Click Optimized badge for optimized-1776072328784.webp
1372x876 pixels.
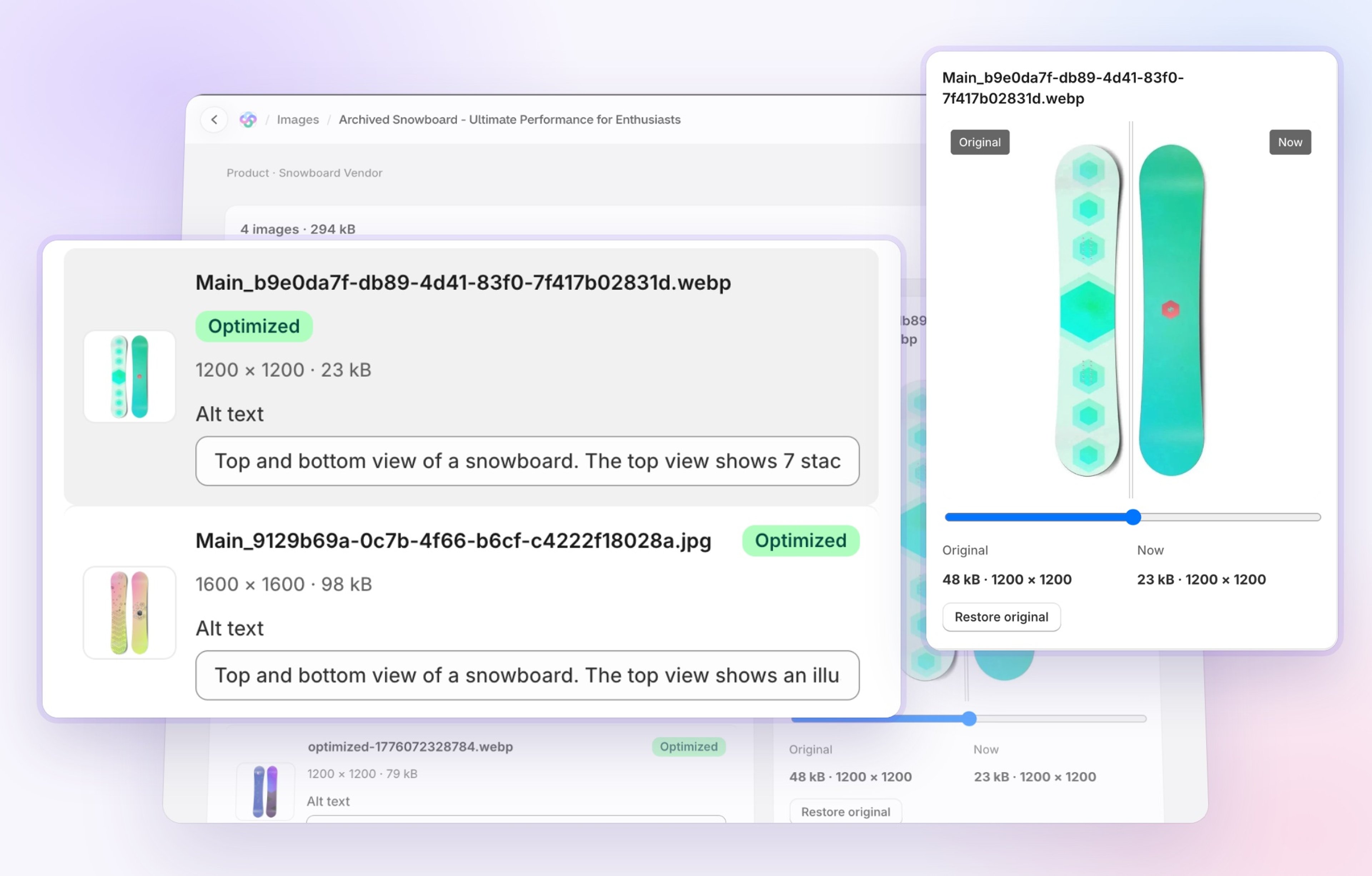(689, 747)
